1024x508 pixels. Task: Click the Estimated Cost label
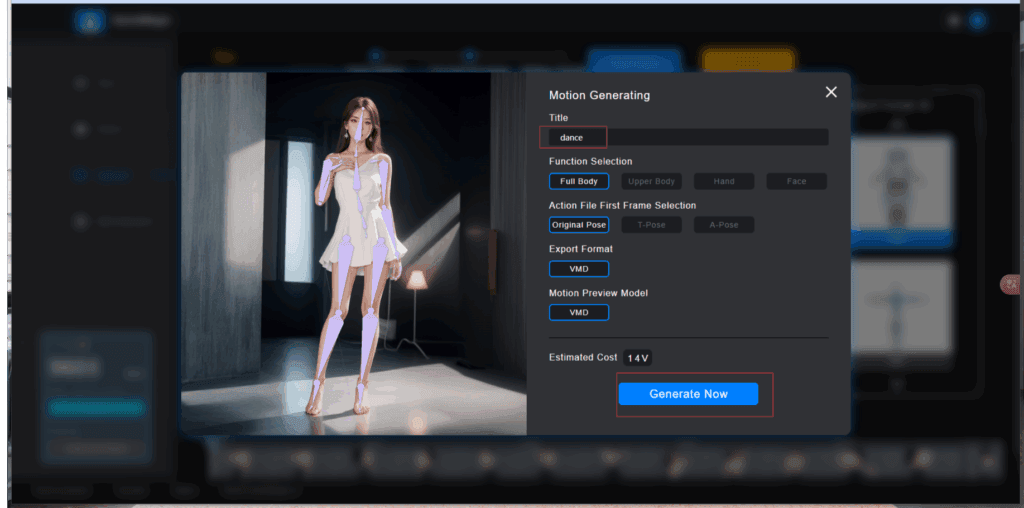(583, 357)
